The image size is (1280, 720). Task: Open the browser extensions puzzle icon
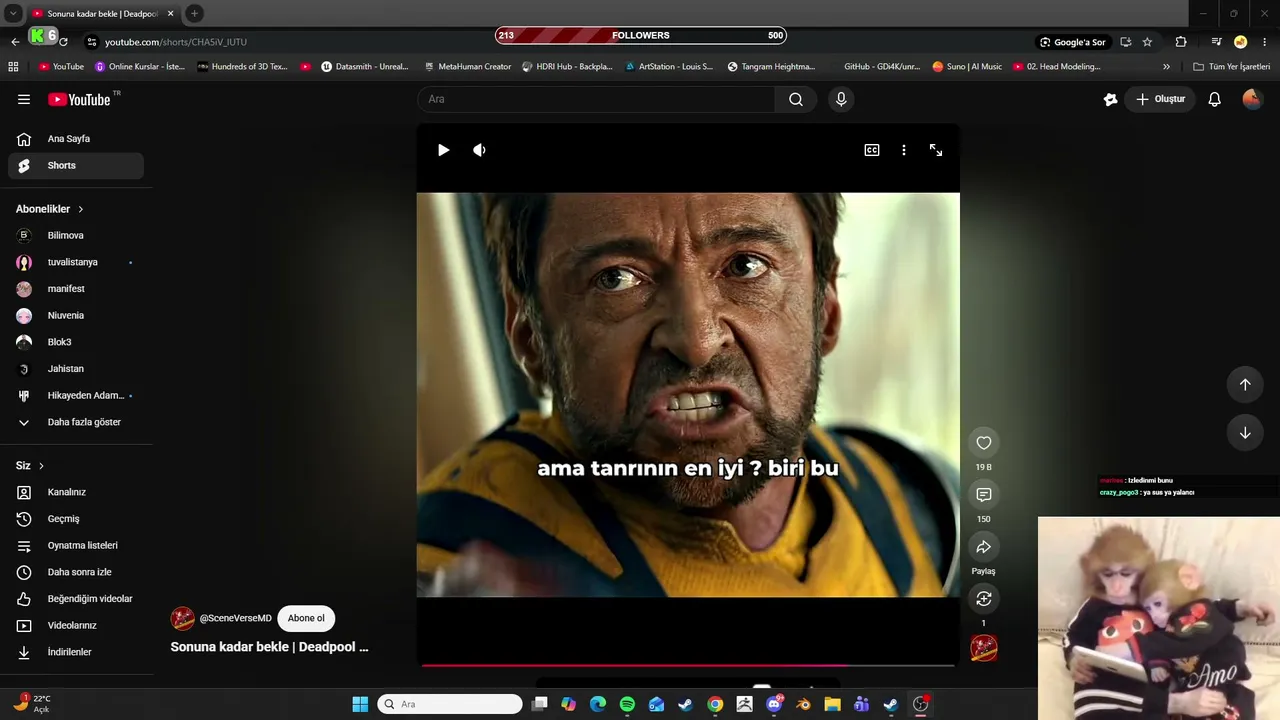[1181, 42]
